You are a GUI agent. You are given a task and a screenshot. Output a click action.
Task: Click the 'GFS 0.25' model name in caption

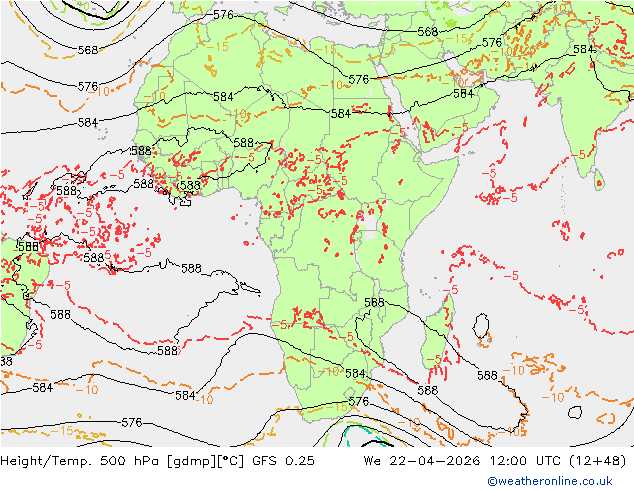(x=283, y=461)
